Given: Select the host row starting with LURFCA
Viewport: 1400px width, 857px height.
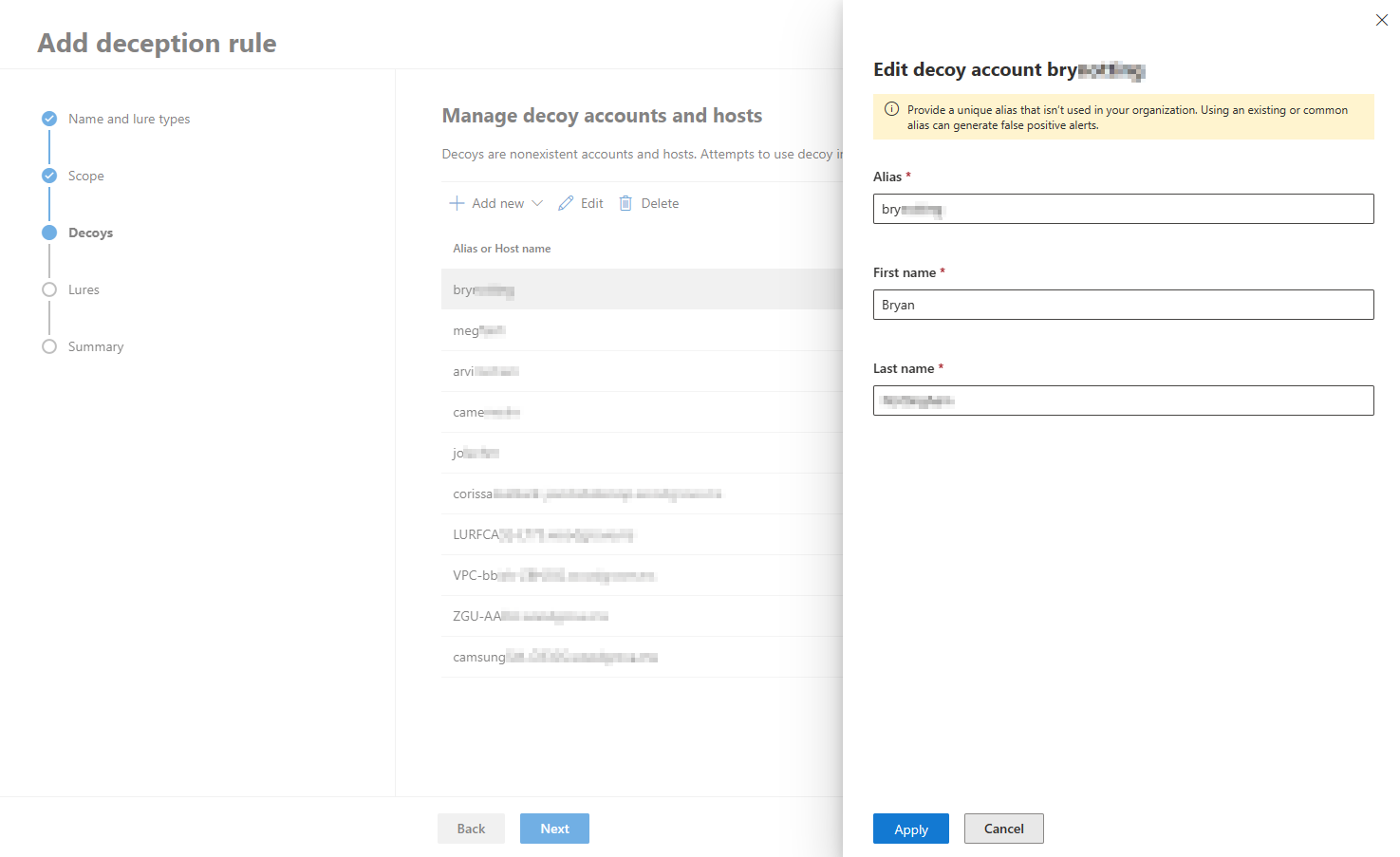Looking at the screenshot, I should click(642, 534).
